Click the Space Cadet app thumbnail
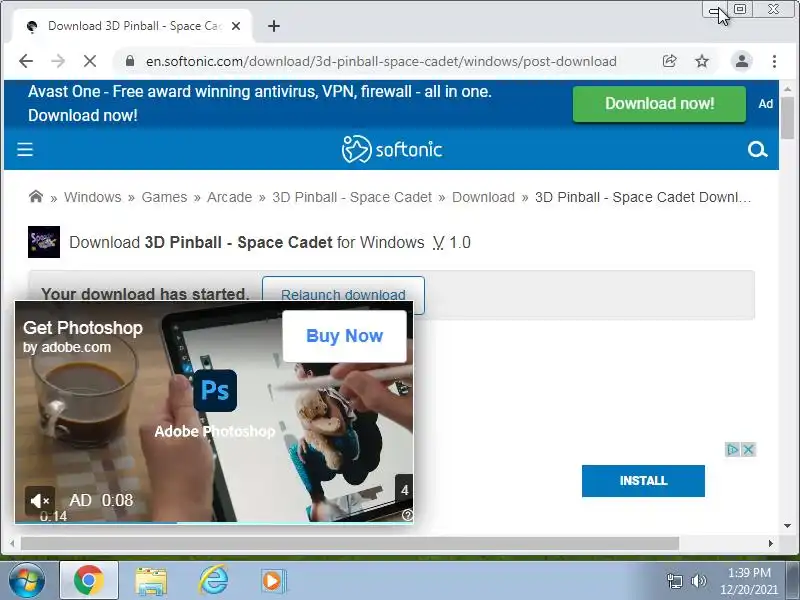This screenshot has height=600, width=800. pyautogui.click(x=44, y=242)
